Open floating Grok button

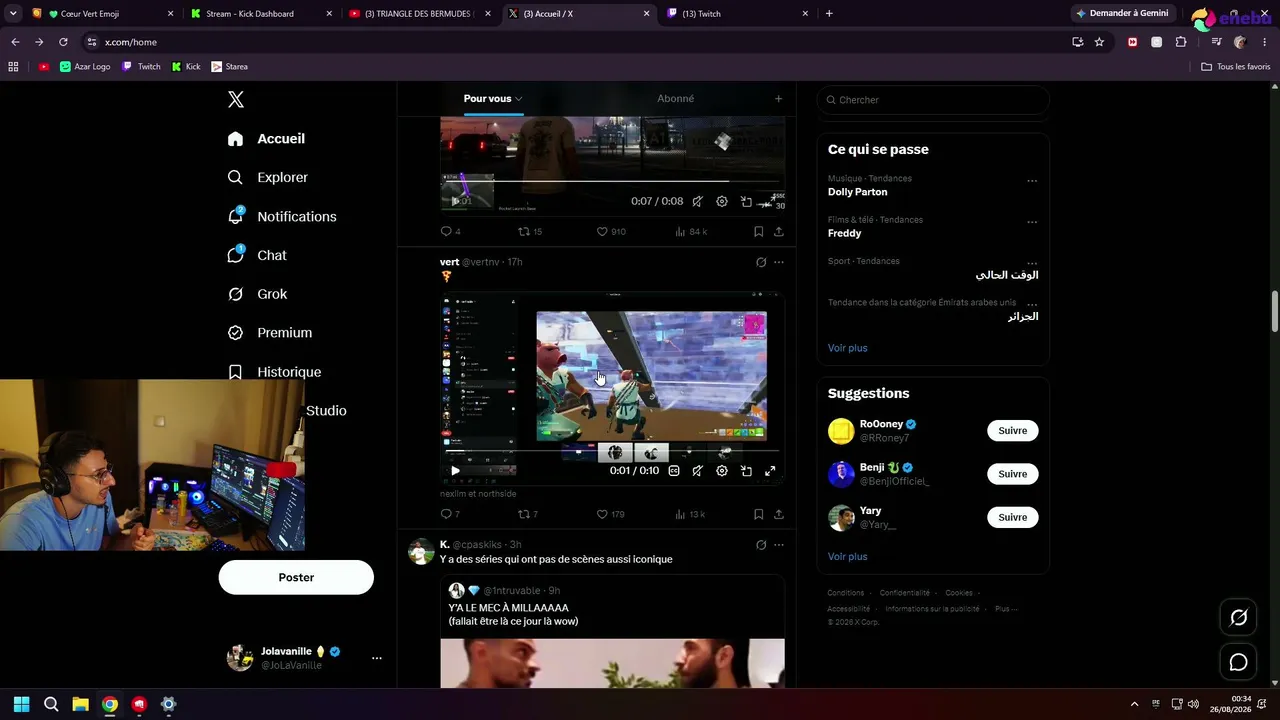[1238, 618]
